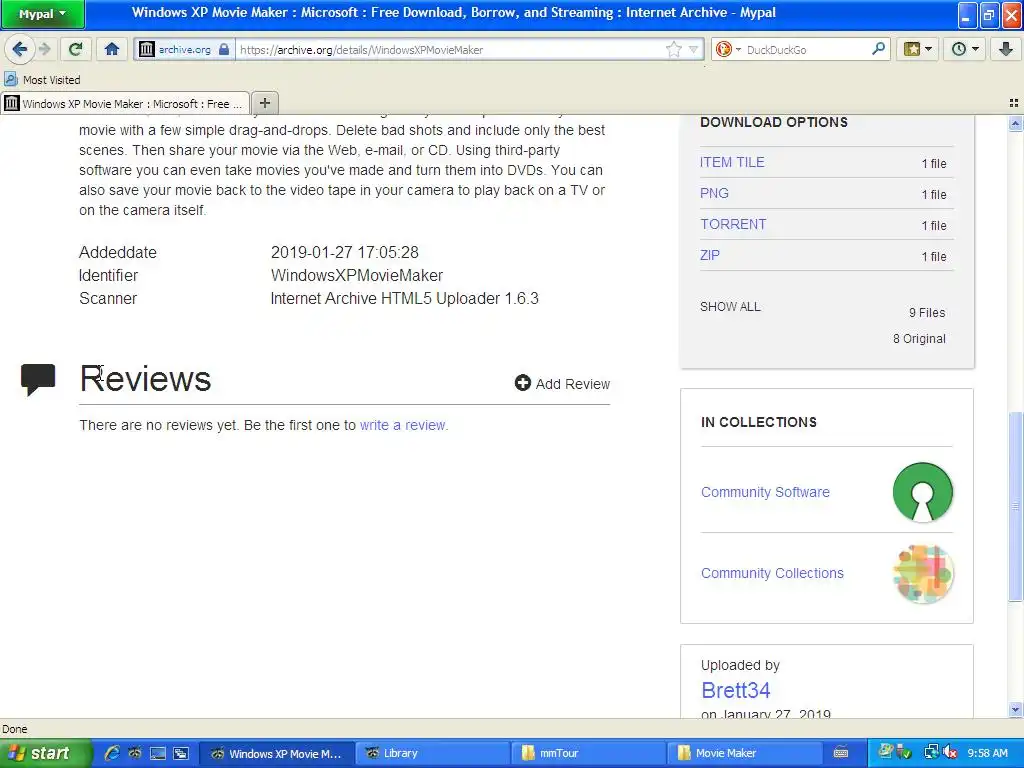Click the network connection tray icon
The image size is (1024, 768).
pyautogui.click(x=931, y=753)
